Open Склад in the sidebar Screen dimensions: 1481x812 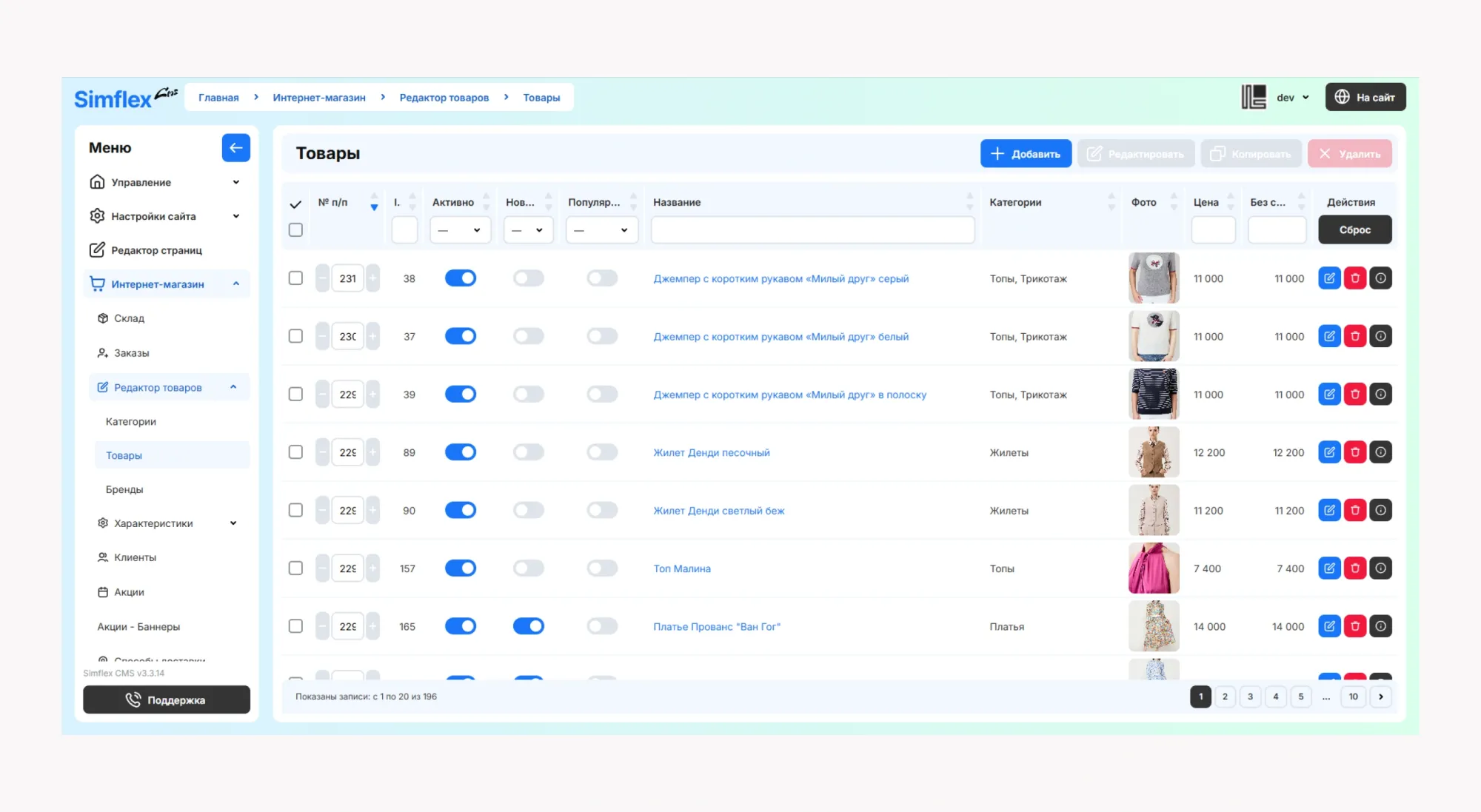coord(129,318)
